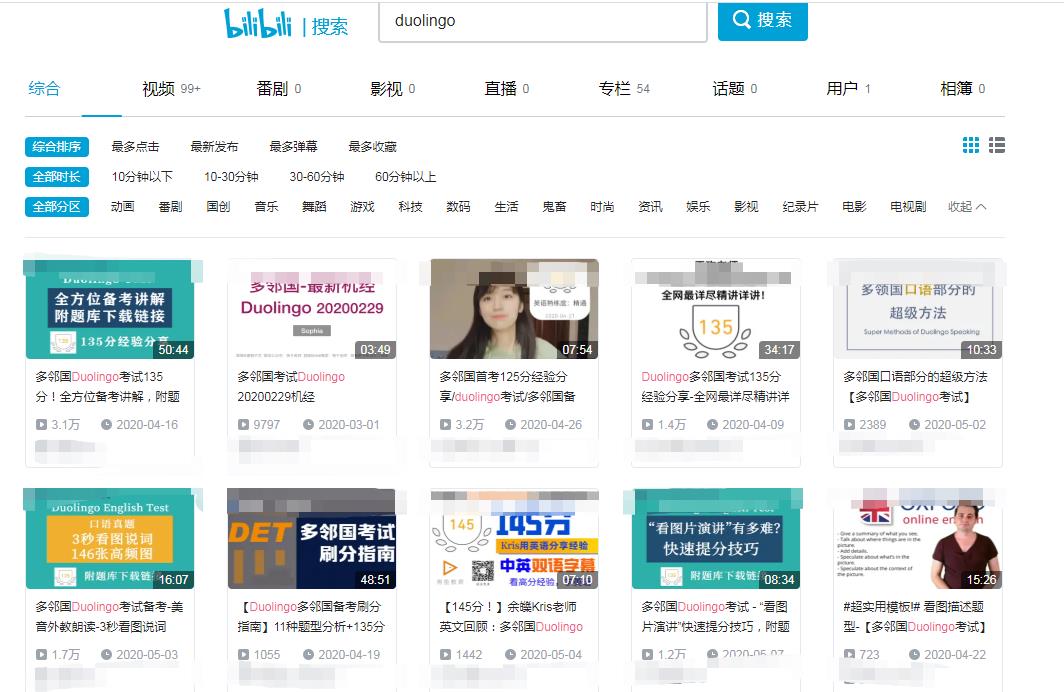Open the 15:26 video thumbnail
Screen dimensions: 1064x692
(x=918, y=539)
